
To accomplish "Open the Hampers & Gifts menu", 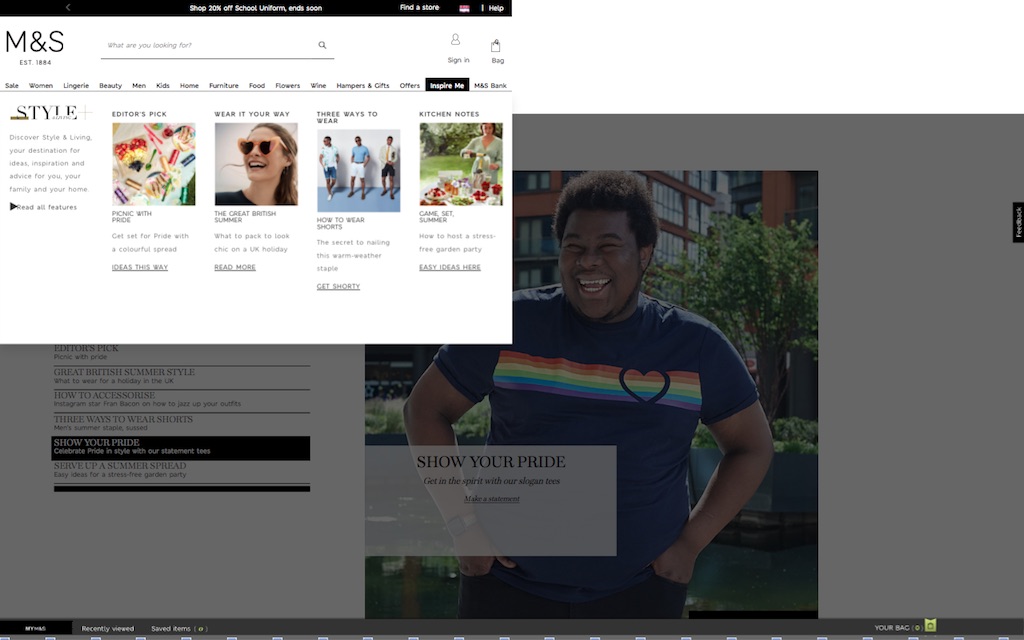I will tap(362, 86).
